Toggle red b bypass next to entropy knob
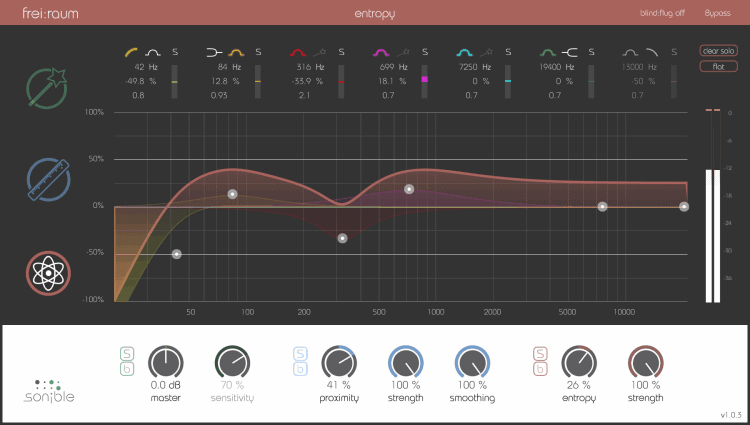This screenshot has height=425, width=750. point(540,369)
